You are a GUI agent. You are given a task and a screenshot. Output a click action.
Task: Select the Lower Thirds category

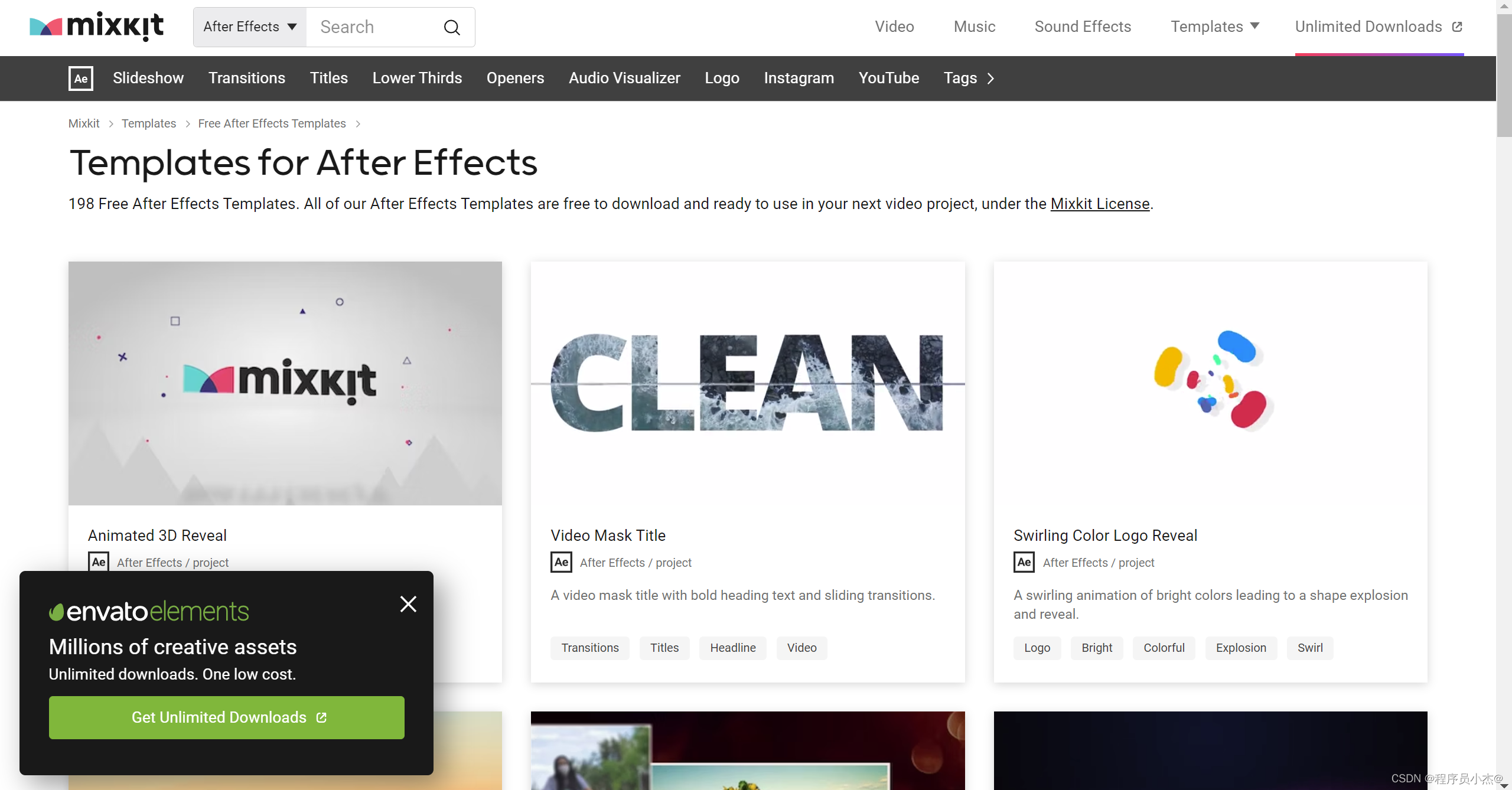point(417,78)
